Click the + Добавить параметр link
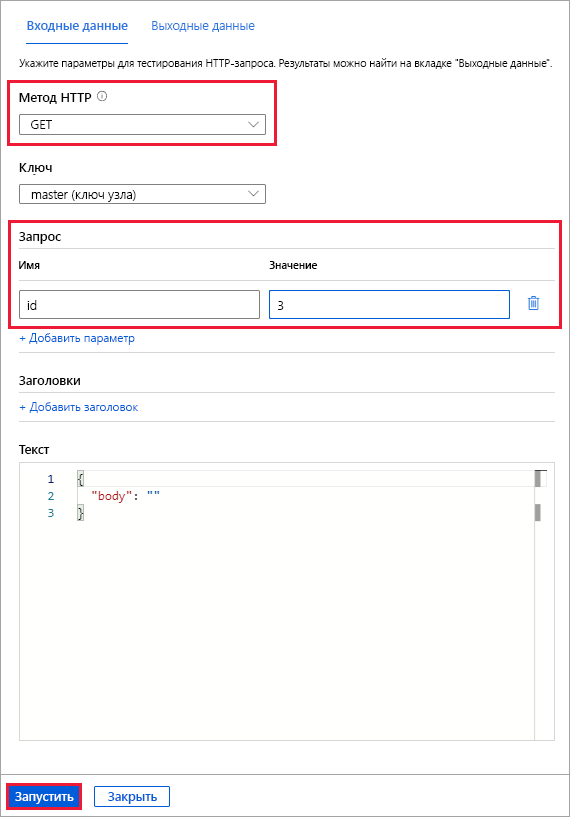 [x=77, y=338]
